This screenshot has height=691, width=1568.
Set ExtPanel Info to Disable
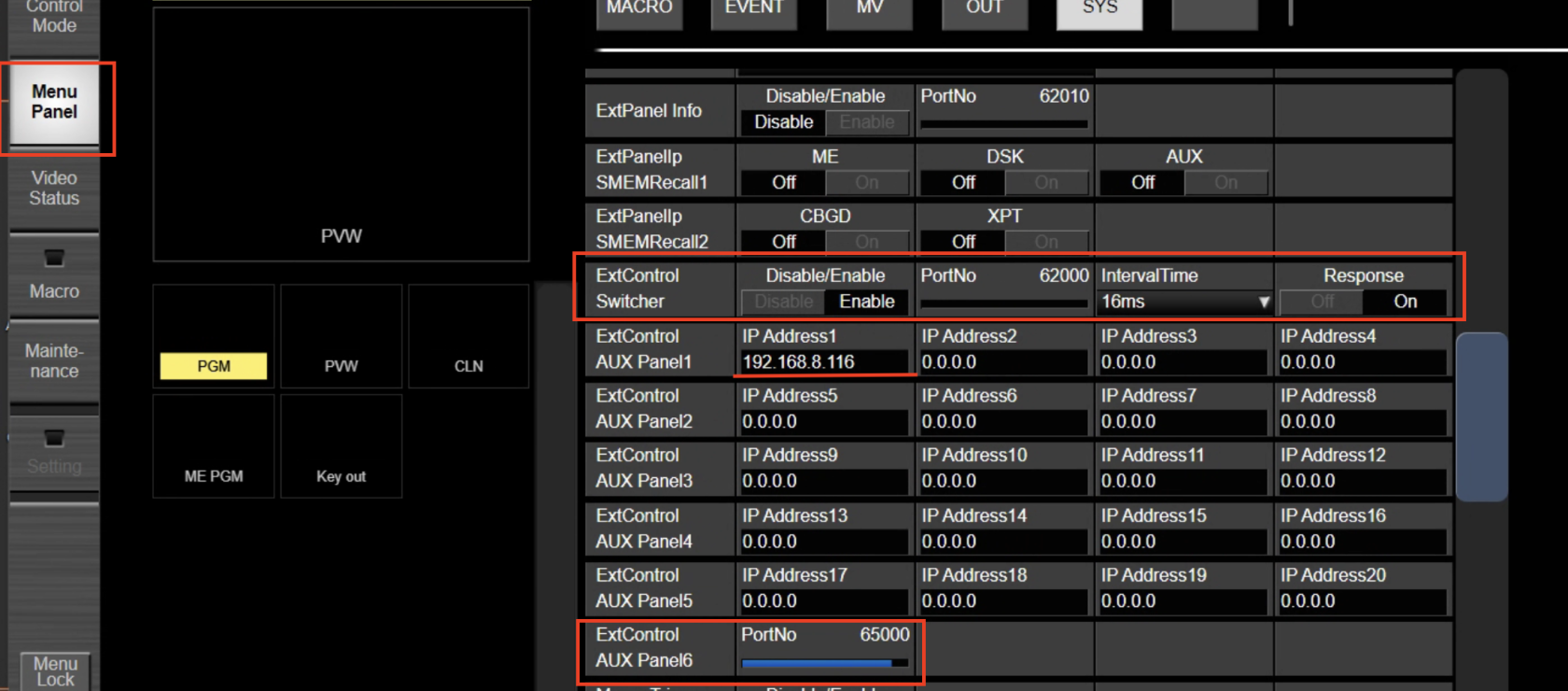784,122
